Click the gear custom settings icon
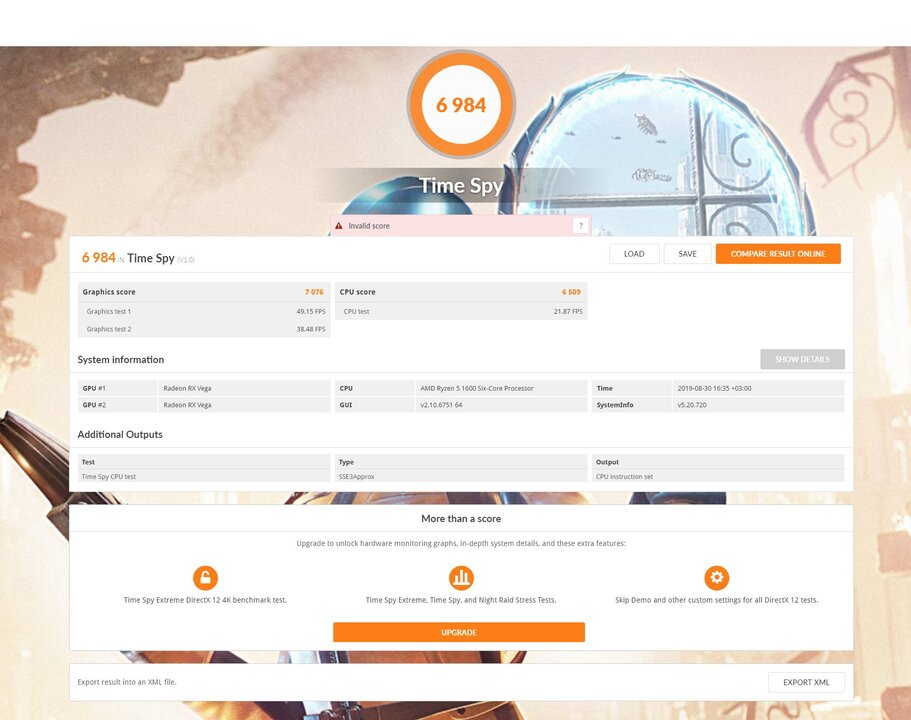 (x=716, y=578)
